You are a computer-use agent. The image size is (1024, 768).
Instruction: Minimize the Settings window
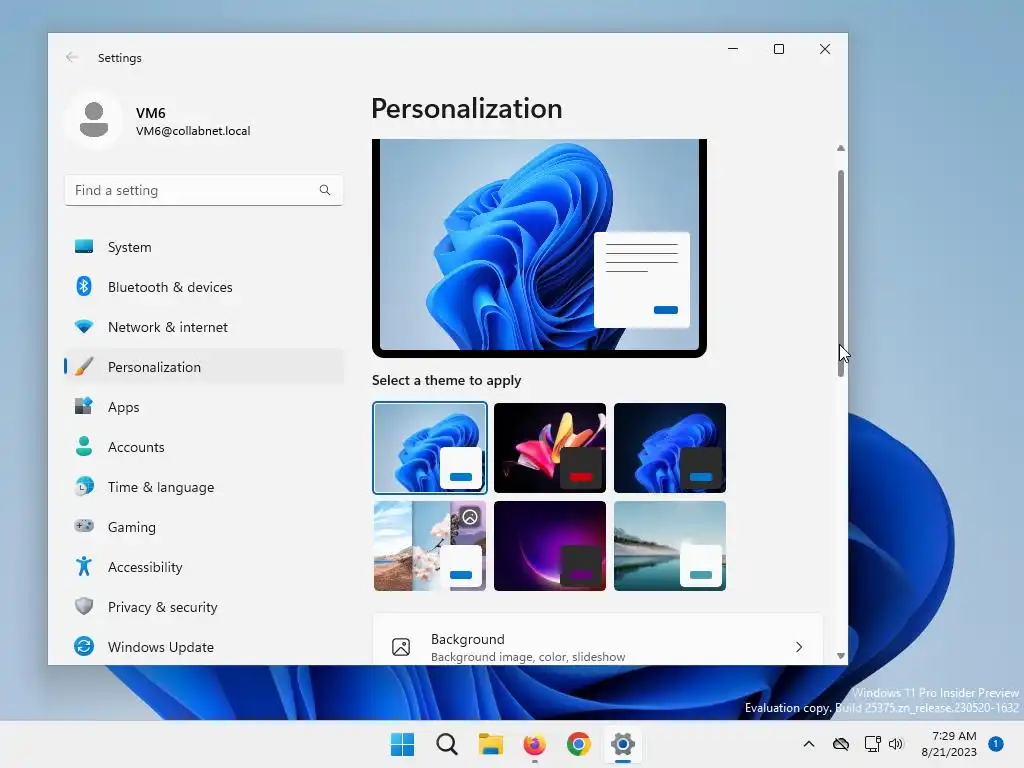733,49
